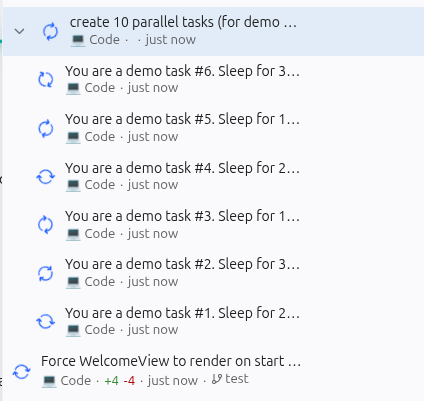Click the just now timestamp of Force WelcomeView task
The height and width of the screenshot is (401, 424).
[173, 381]
